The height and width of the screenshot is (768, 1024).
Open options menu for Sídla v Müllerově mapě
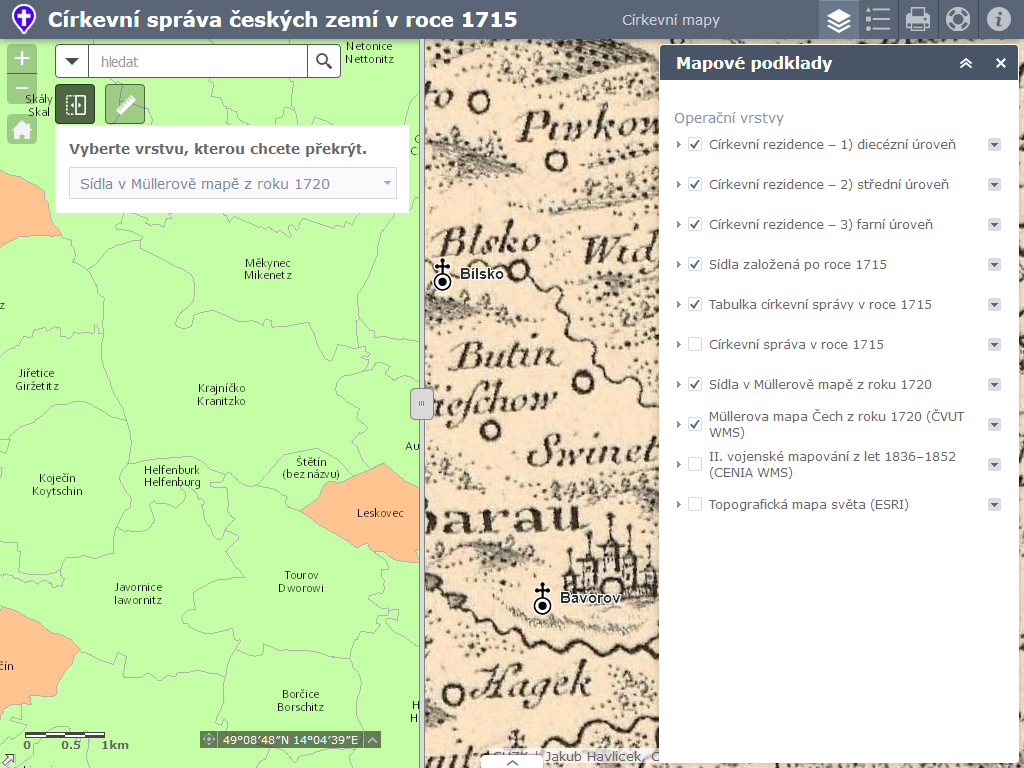994,385
